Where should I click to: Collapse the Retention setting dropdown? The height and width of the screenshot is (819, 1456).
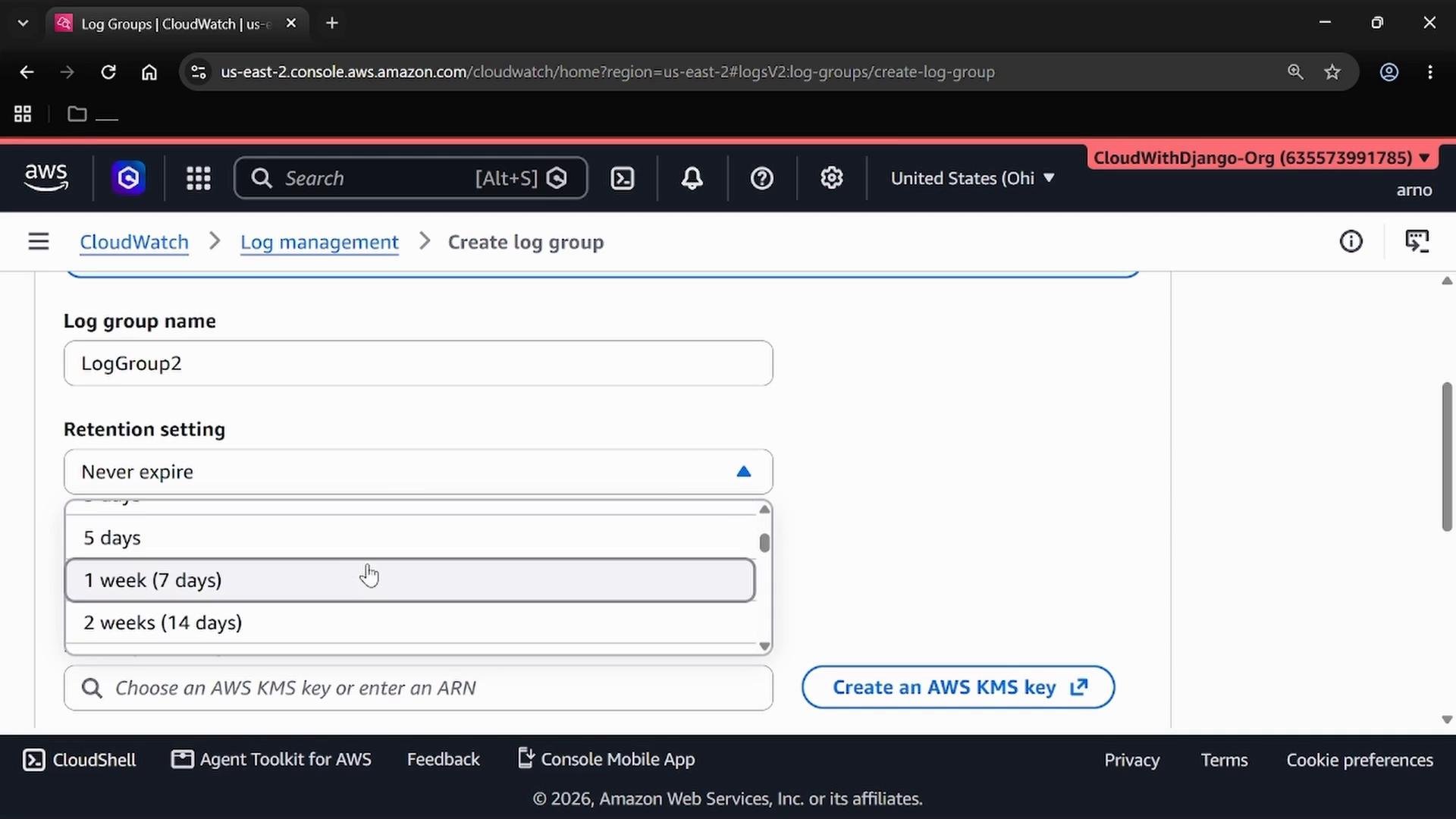coord(419,472)
